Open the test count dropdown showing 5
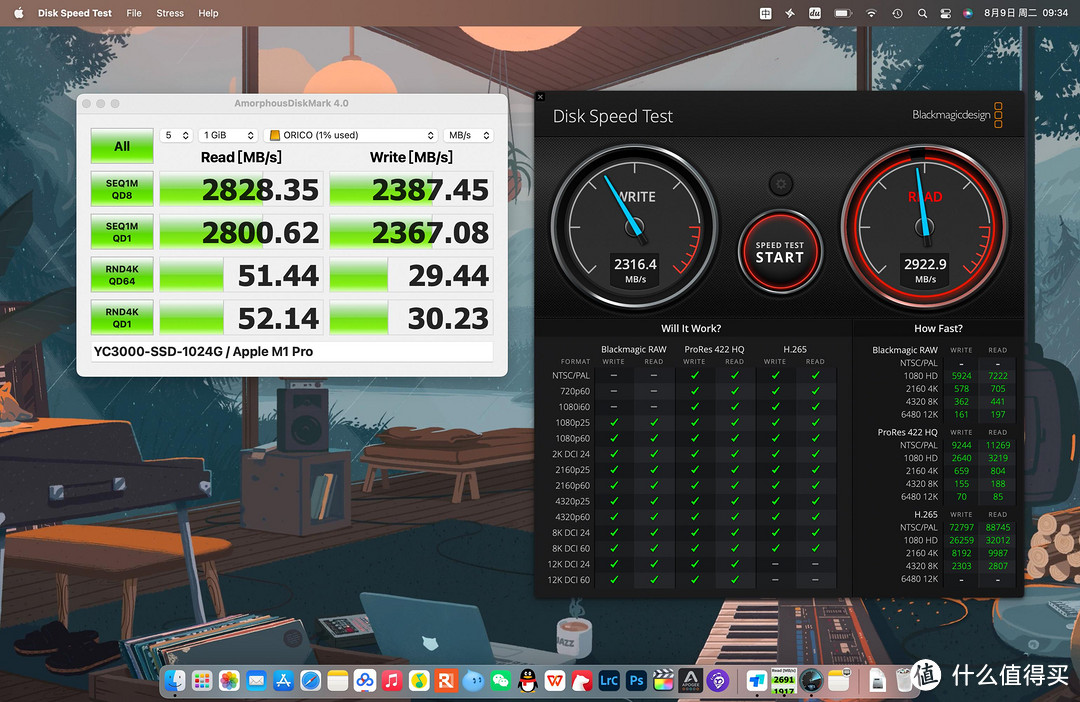The height and width of the screenshot is (702, 1080). pos(176,135)
